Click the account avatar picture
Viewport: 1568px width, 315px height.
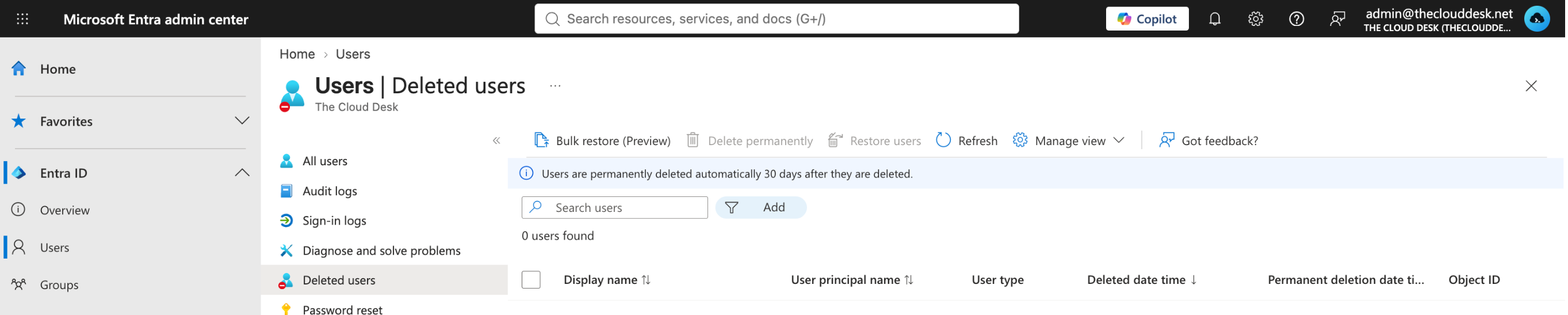(1536, 19)
